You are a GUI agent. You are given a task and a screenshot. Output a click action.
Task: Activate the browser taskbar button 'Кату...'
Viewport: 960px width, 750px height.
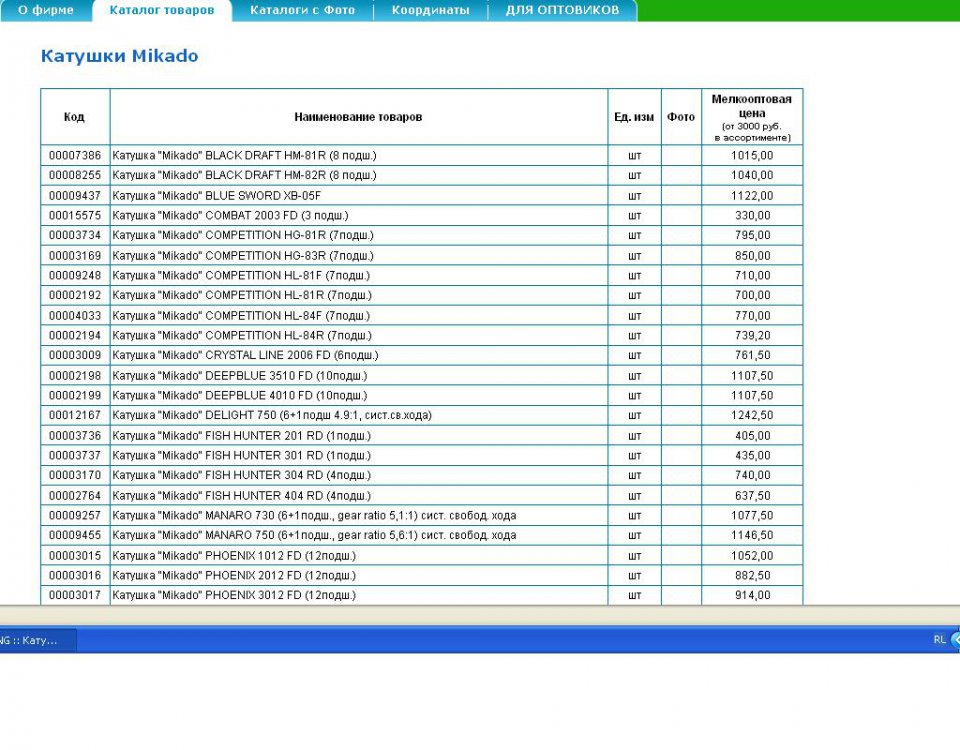tap(38, 640)
